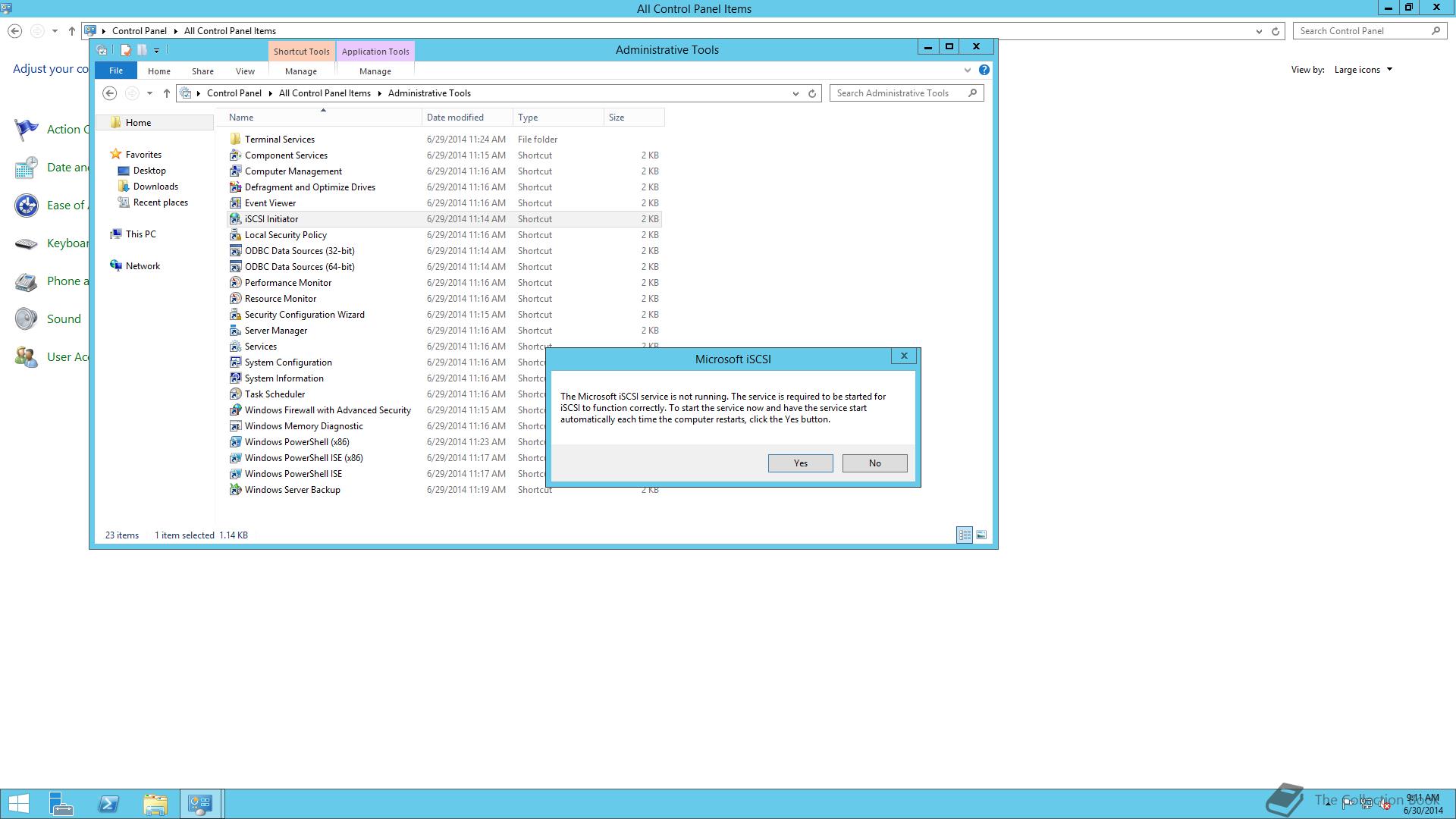Open the Start button on taskbar

coord(19,804)
